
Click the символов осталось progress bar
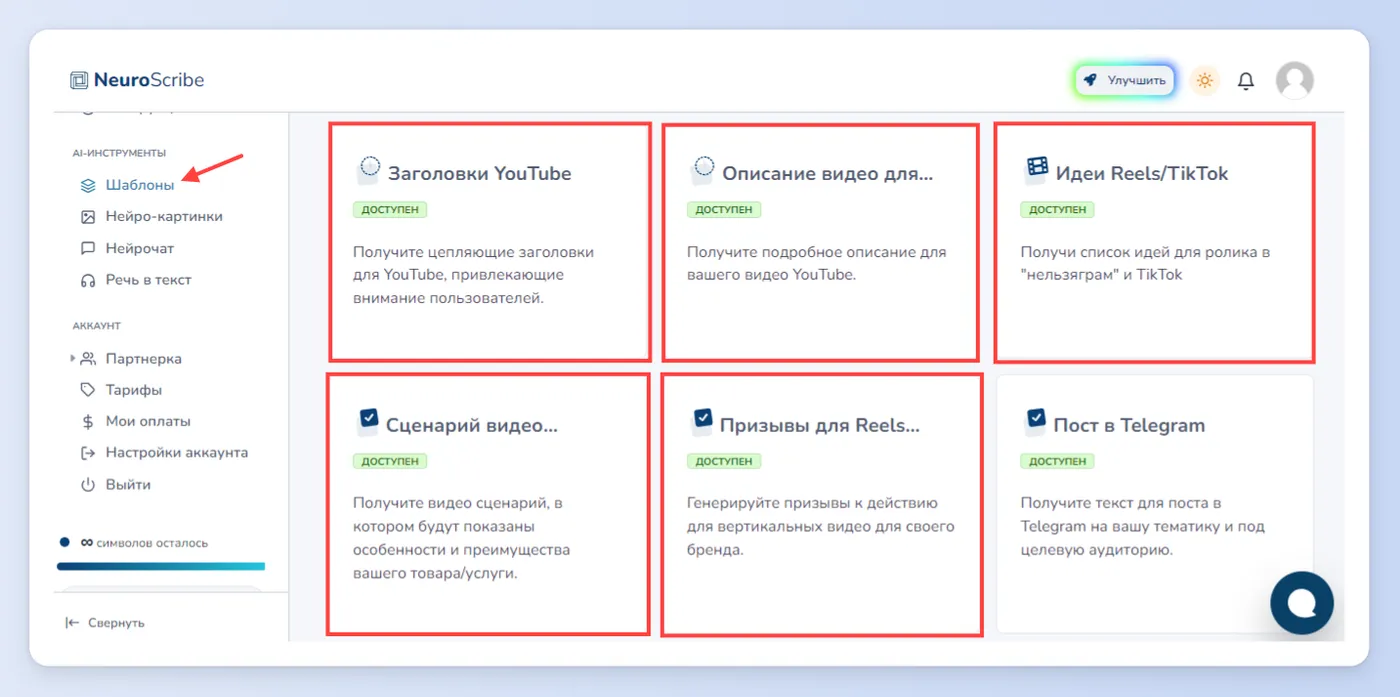click(x=161, y=566)
